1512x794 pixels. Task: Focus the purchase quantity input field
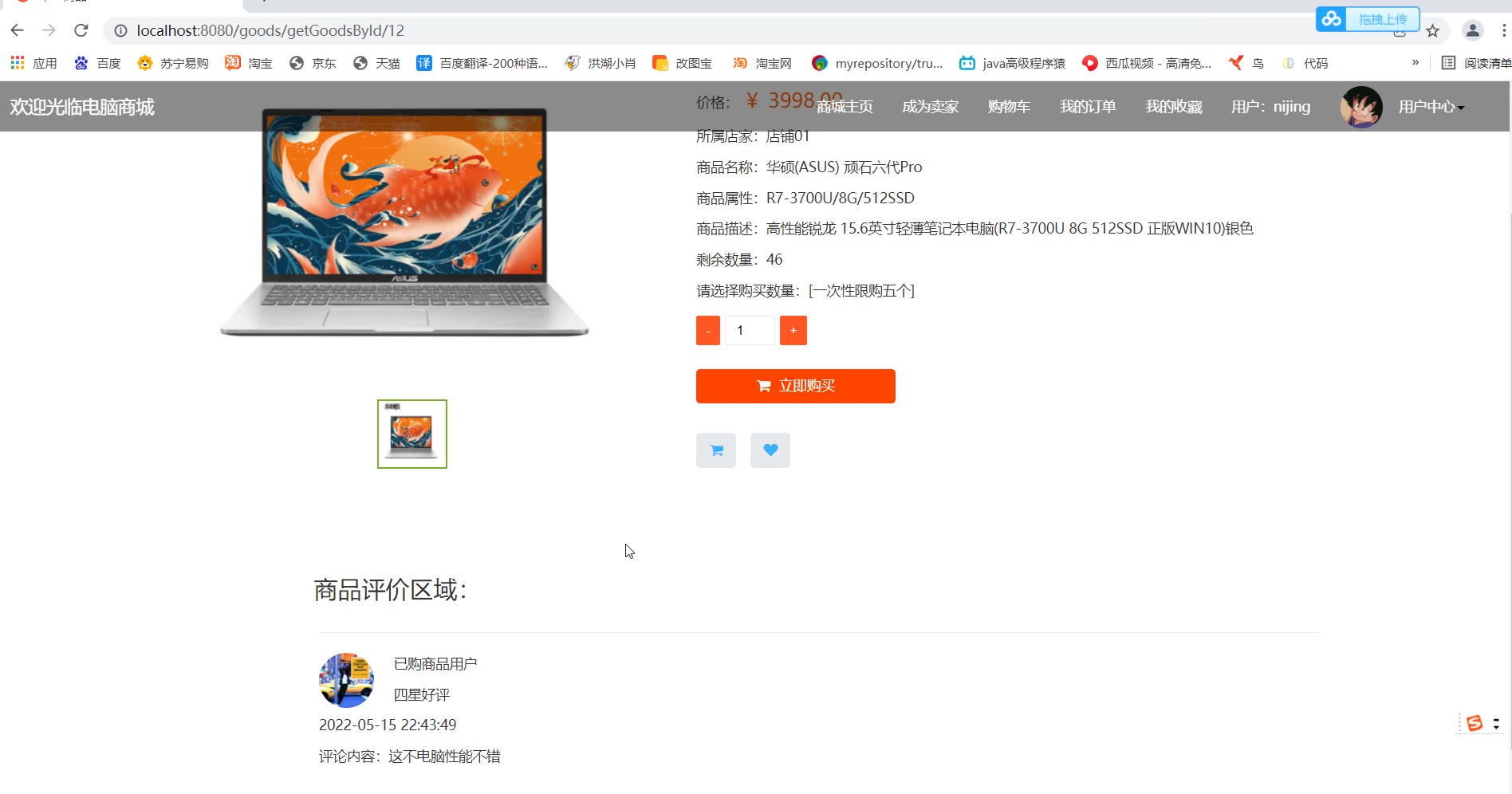[750, 331]
